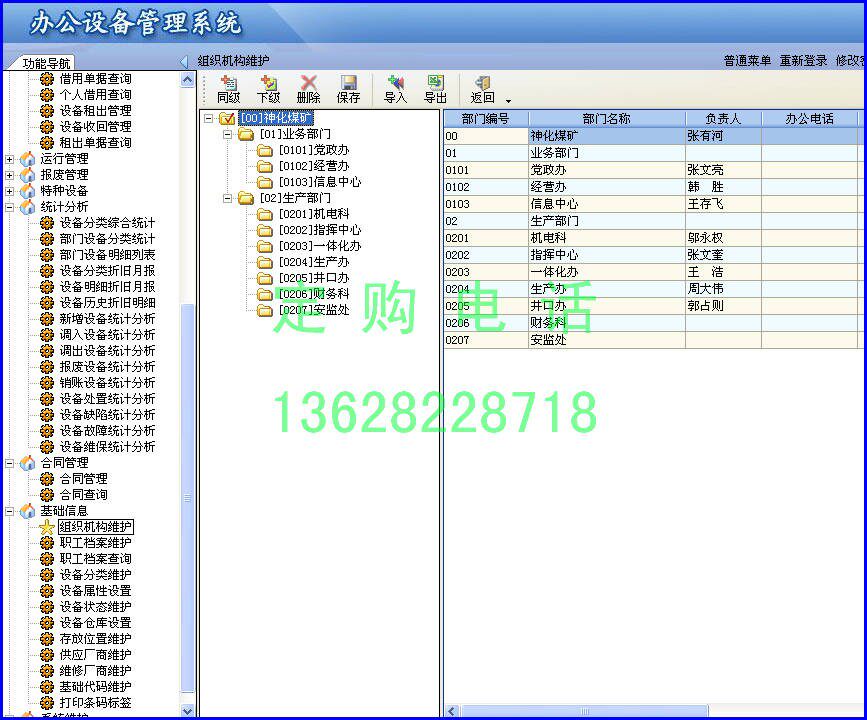The height and width of the screenshot is (720, 867).
Task: Click the gear icon beside 打印条码标签
Action: 47,703
